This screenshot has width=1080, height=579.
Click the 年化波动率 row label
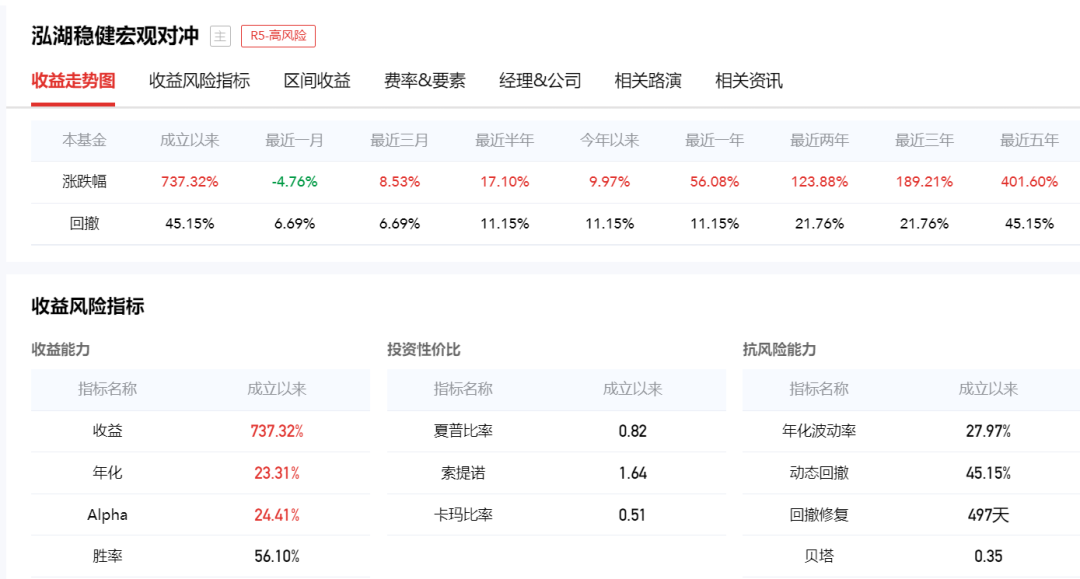click(819, 431)
